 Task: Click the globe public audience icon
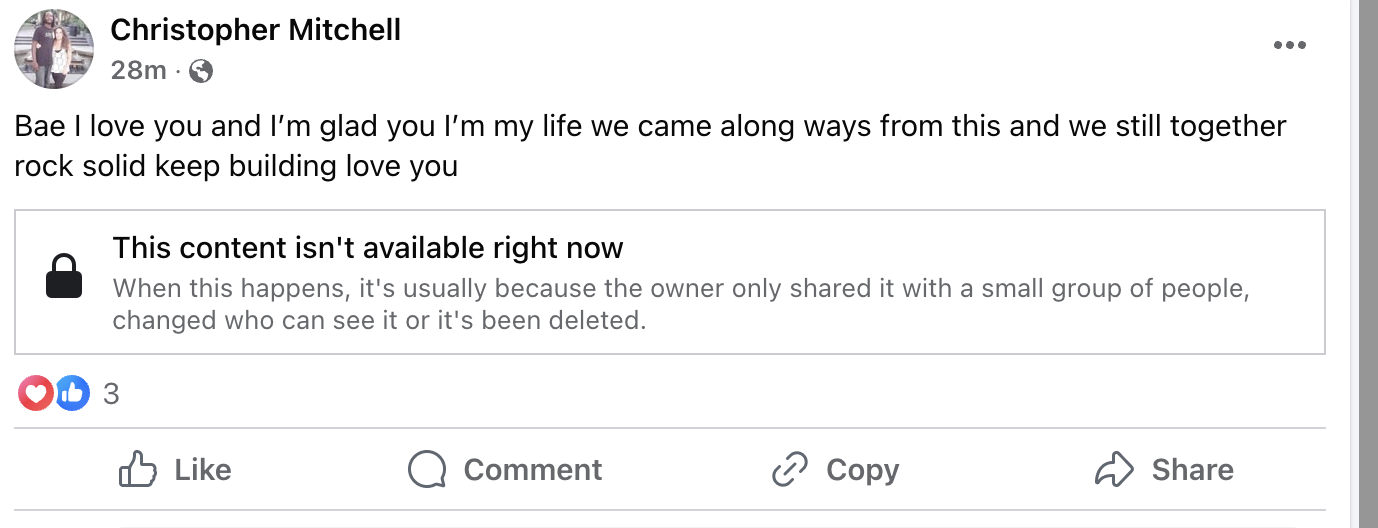point(201,71)
